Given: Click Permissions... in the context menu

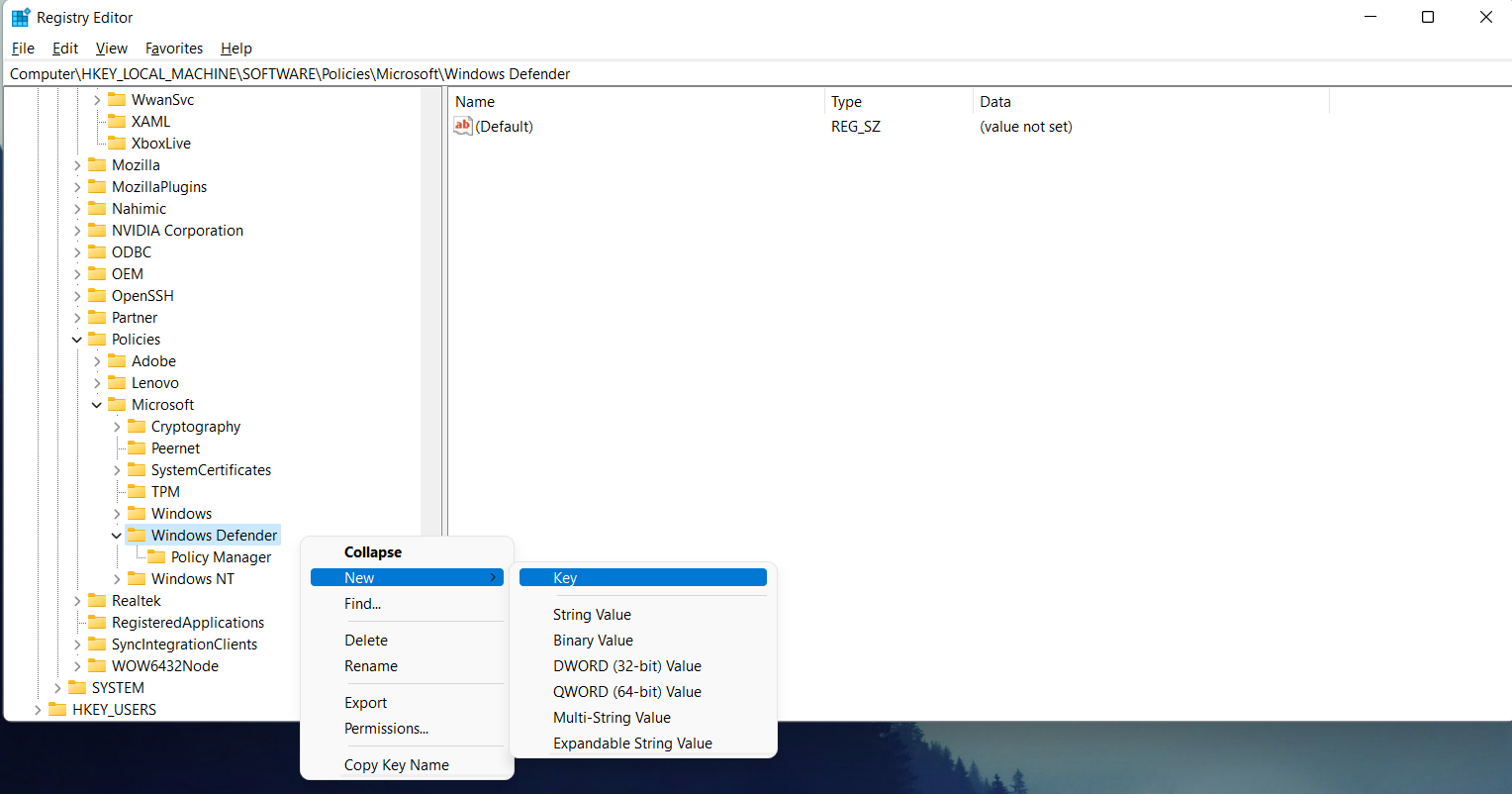Looking at the screenshot, I should point(386,729).
